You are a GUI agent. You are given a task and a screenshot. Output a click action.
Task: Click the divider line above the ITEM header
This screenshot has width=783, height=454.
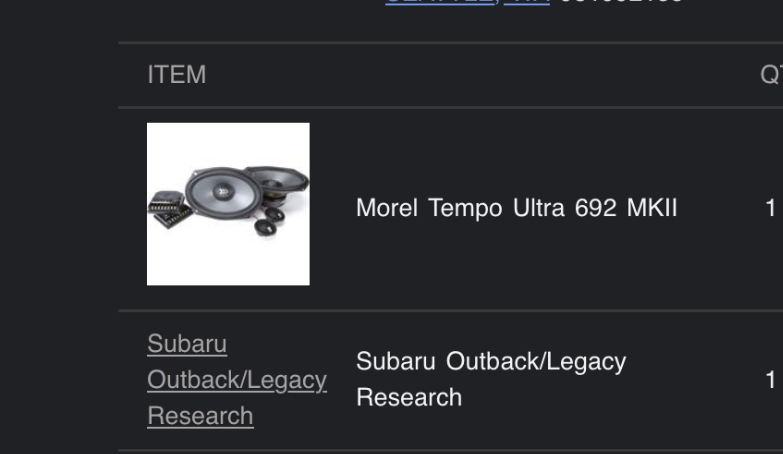(x=450, y=43)
